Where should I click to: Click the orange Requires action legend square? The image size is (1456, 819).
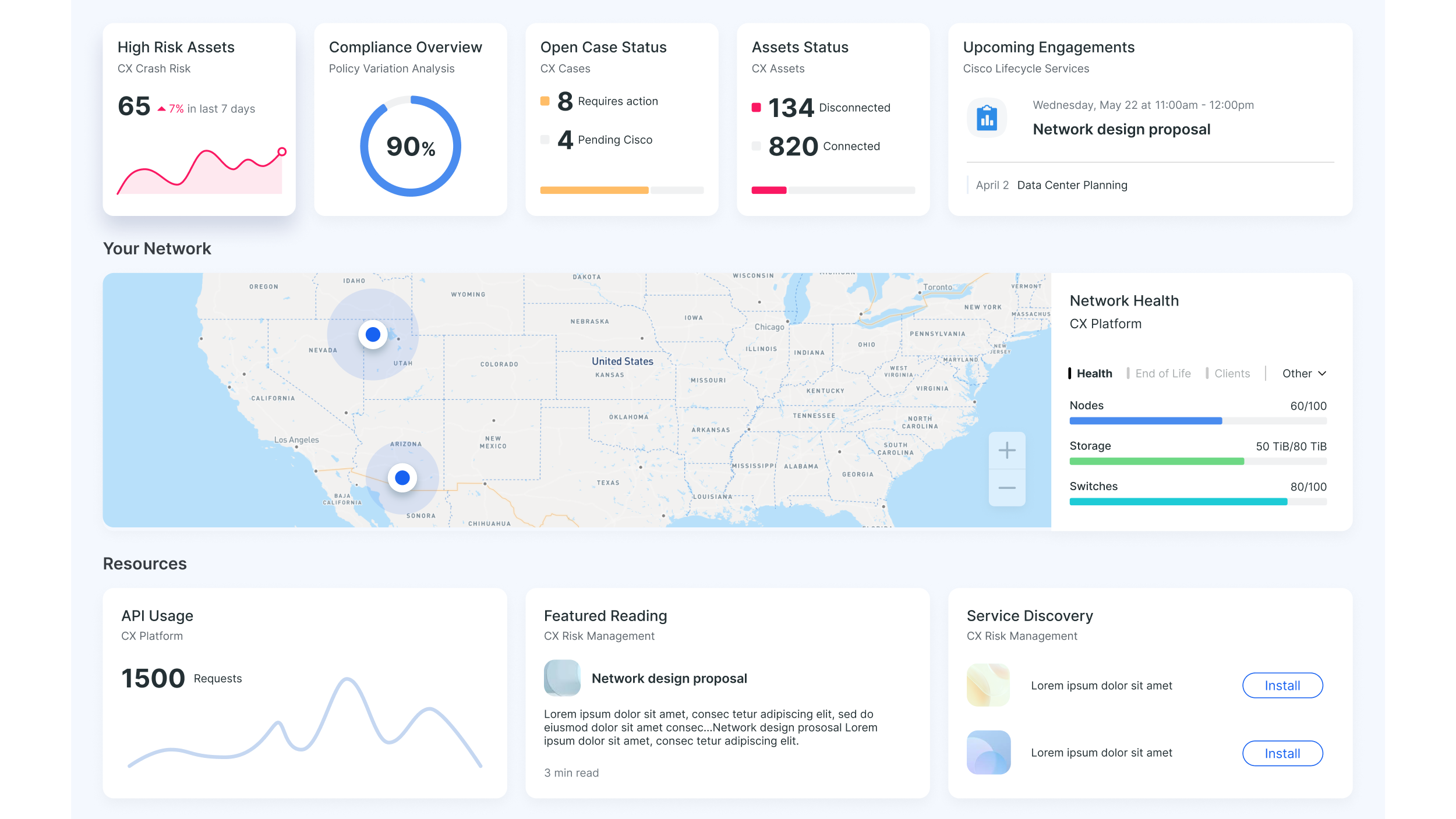(545, 101)
